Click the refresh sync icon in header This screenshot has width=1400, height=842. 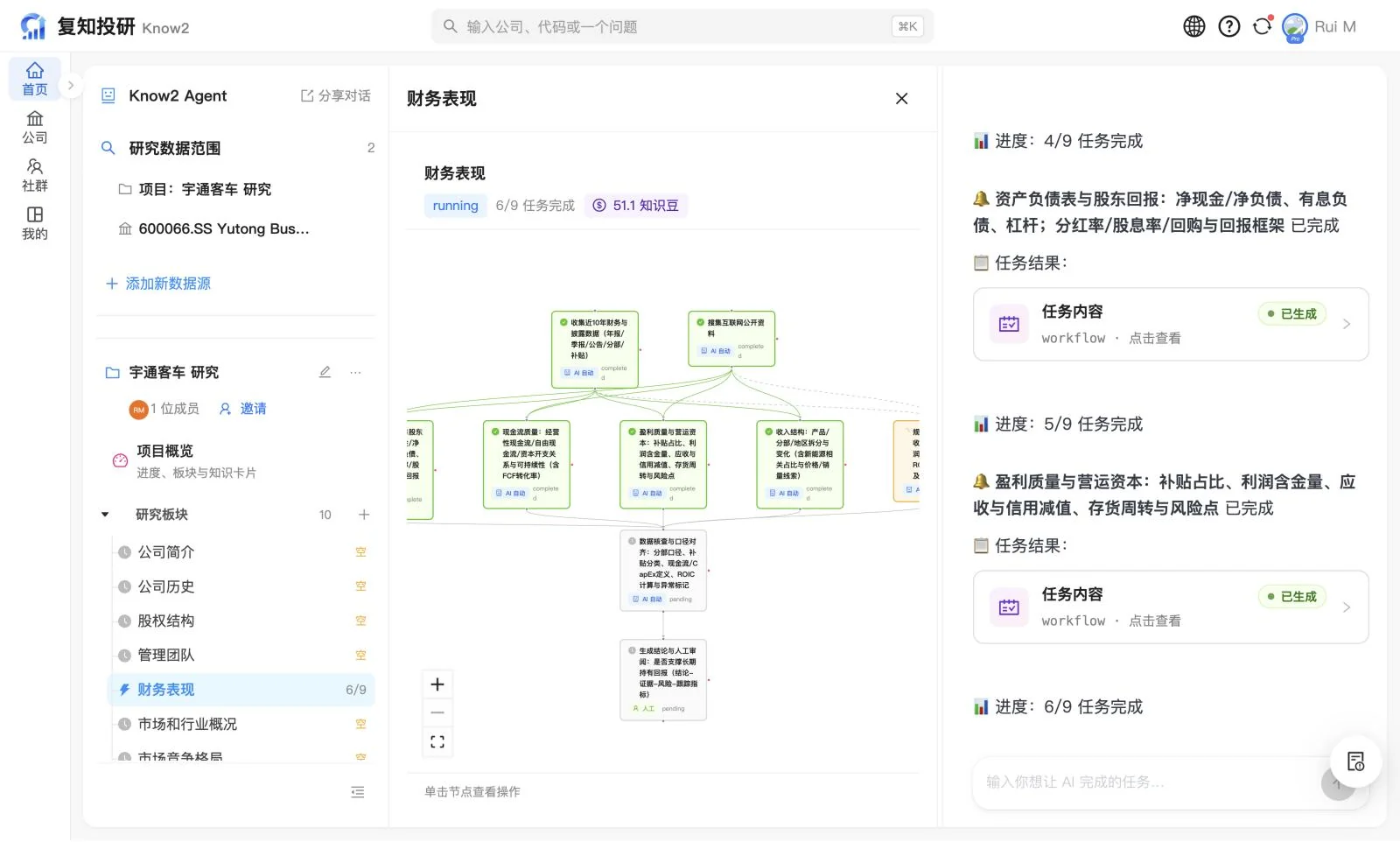pos(1262,26)
